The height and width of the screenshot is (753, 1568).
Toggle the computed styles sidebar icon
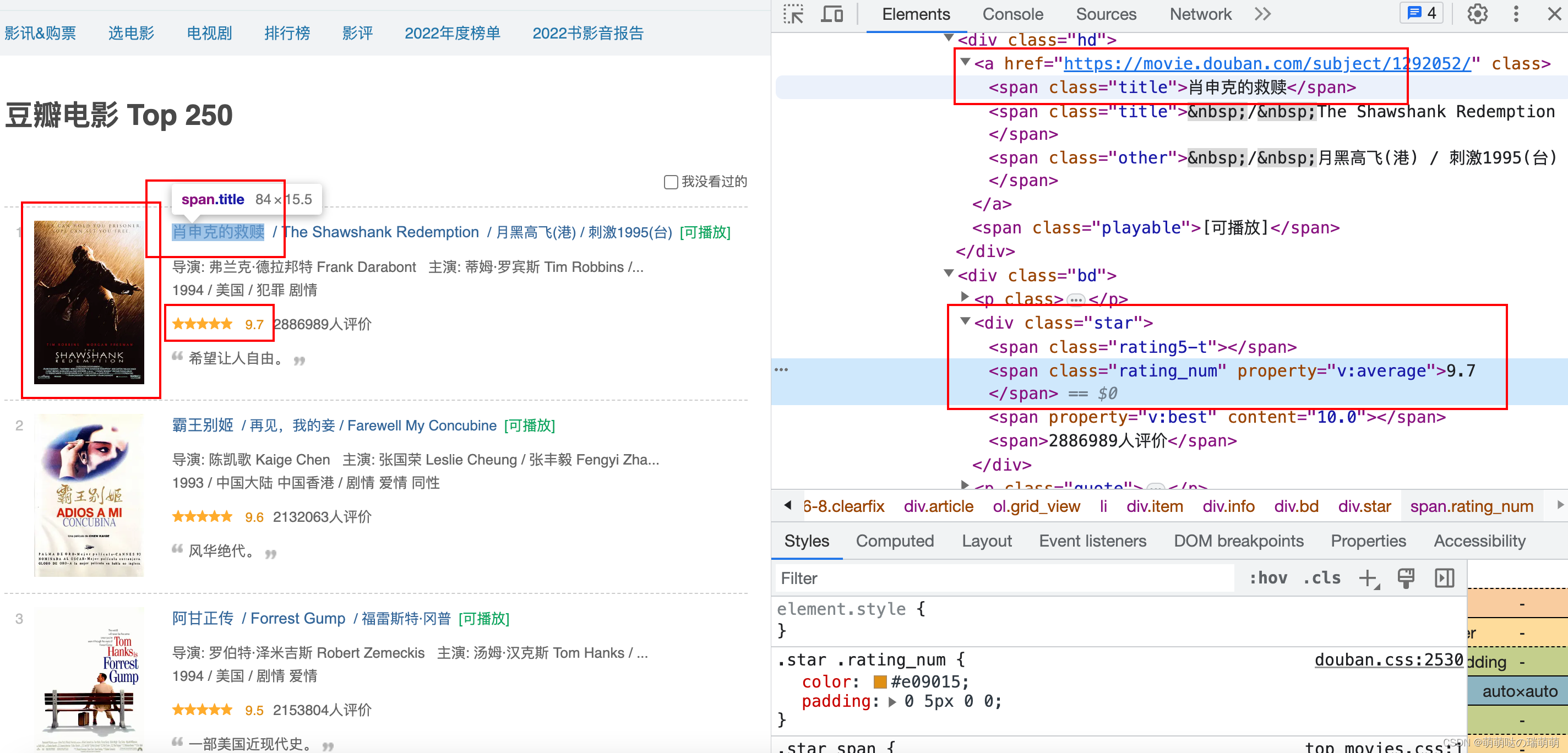pos(1444,578)
